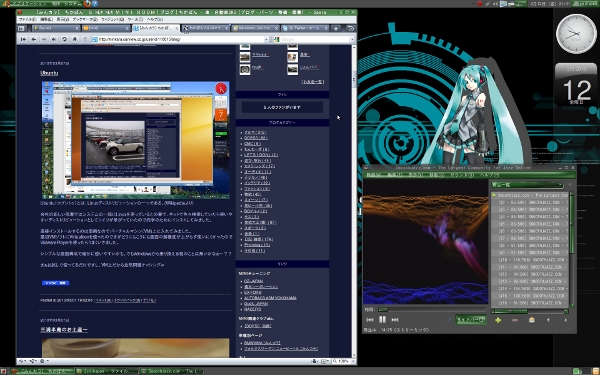Open help icon in top panel

point(95,4)
